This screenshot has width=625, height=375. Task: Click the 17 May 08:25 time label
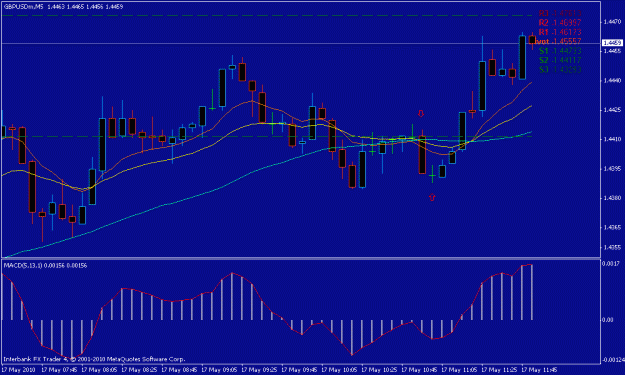coord(139,370)
